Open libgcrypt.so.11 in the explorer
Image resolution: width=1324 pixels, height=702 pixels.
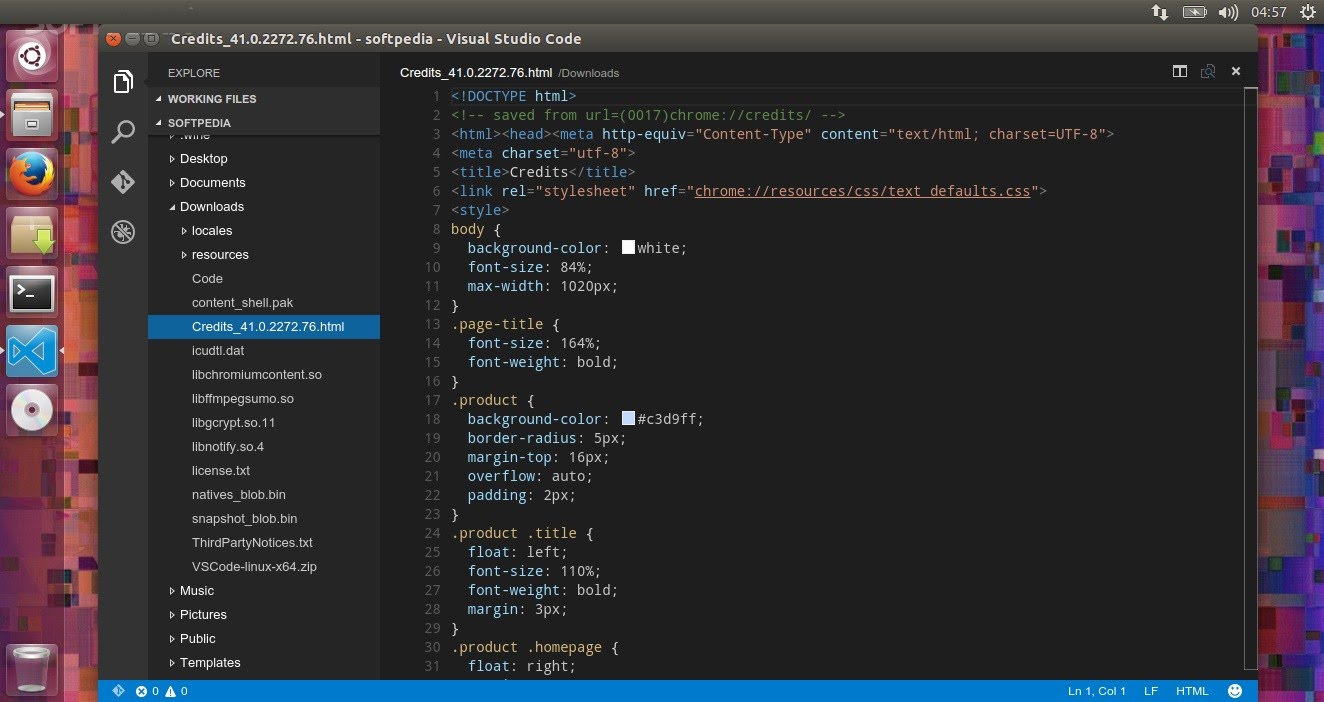264,423
